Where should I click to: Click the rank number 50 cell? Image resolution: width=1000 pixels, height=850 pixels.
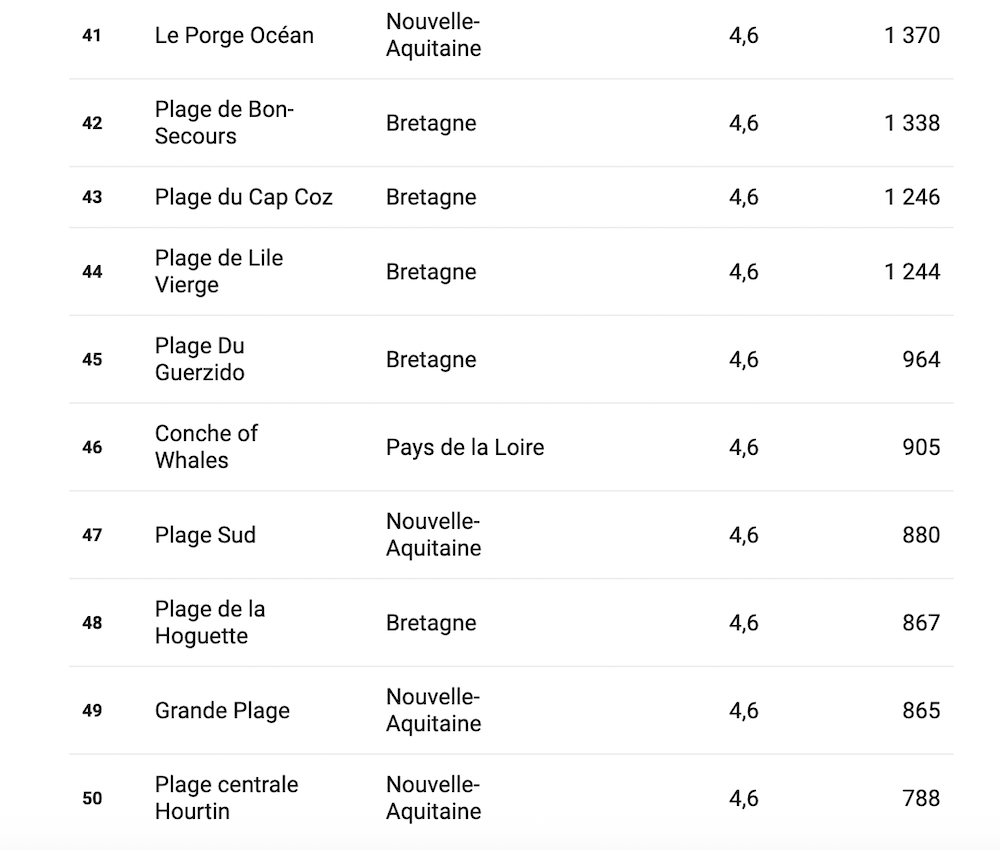pyautogui.click(x=92, y=798)
